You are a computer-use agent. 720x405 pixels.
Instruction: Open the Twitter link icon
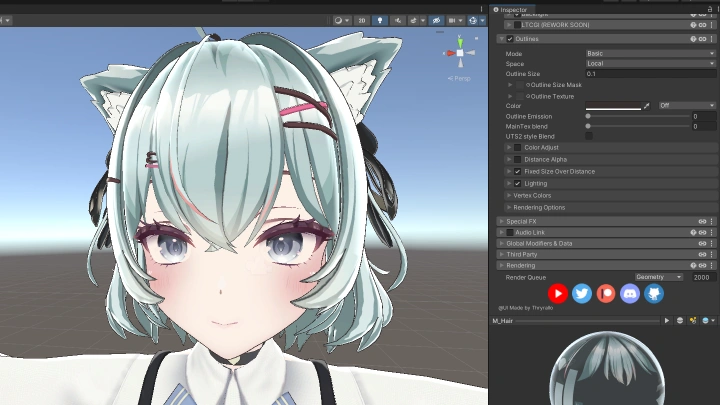(x=582, y=293)
